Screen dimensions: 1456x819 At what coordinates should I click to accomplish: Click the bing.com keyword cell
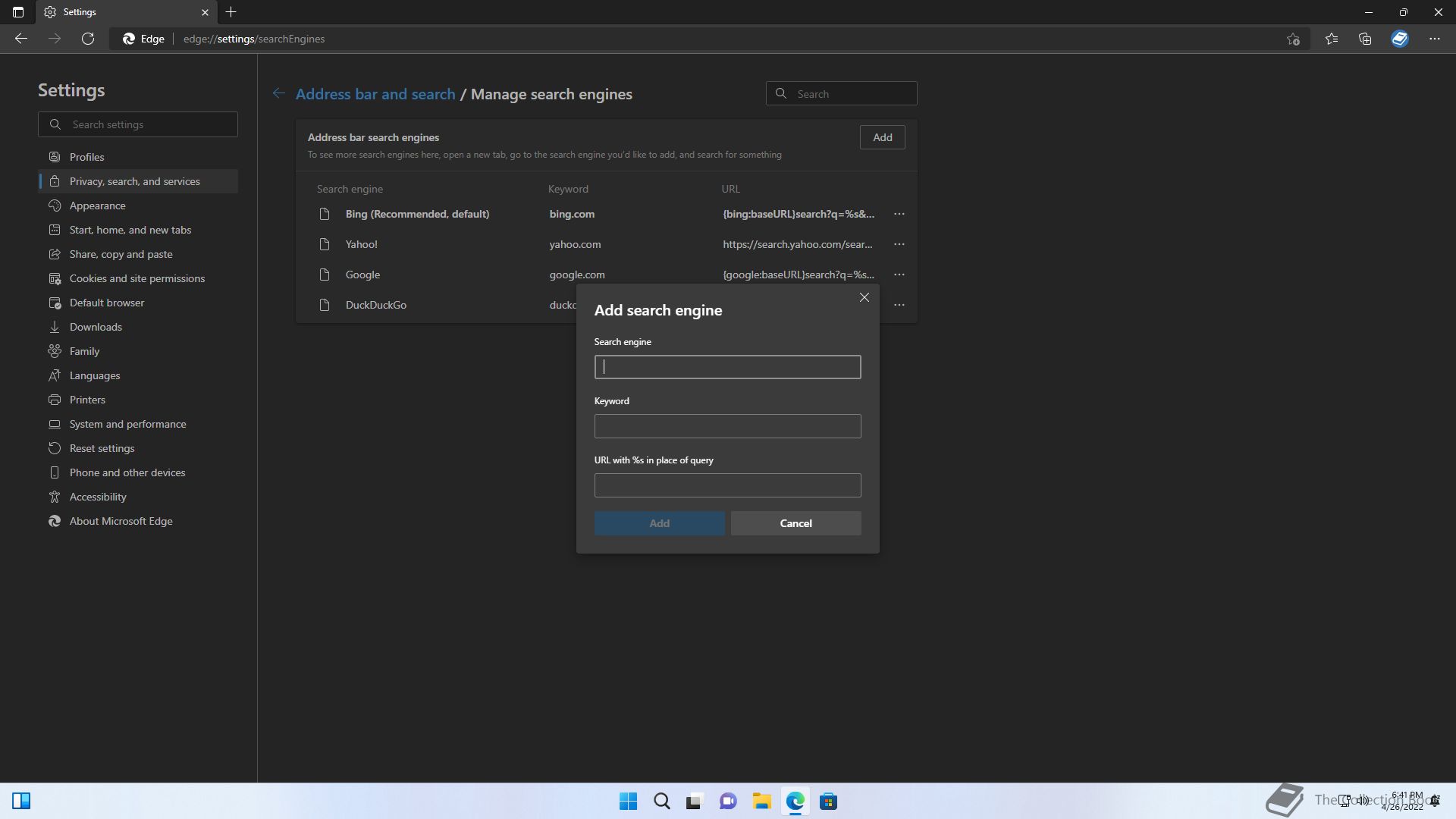tap(572, 214)
